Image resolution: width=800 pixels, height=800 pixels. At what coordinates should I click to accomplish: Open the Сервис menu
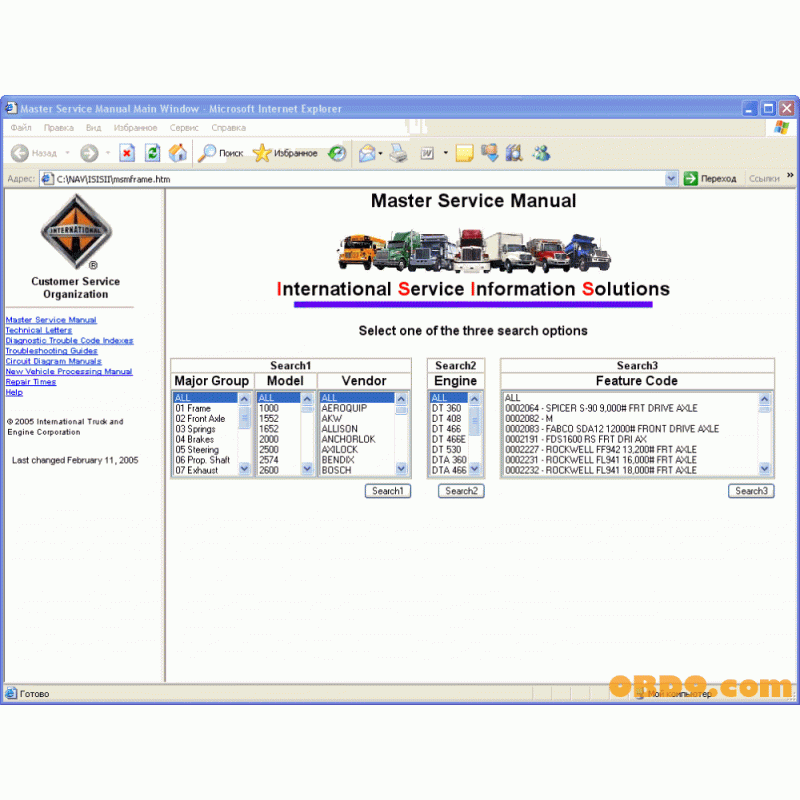184,128
